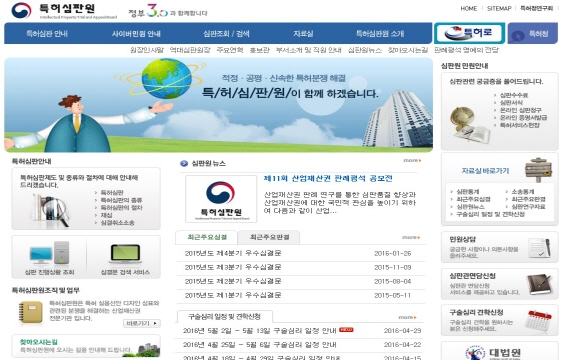Click the 특허심판원 logo thumbnail in news section

click(x=221, y=199)
